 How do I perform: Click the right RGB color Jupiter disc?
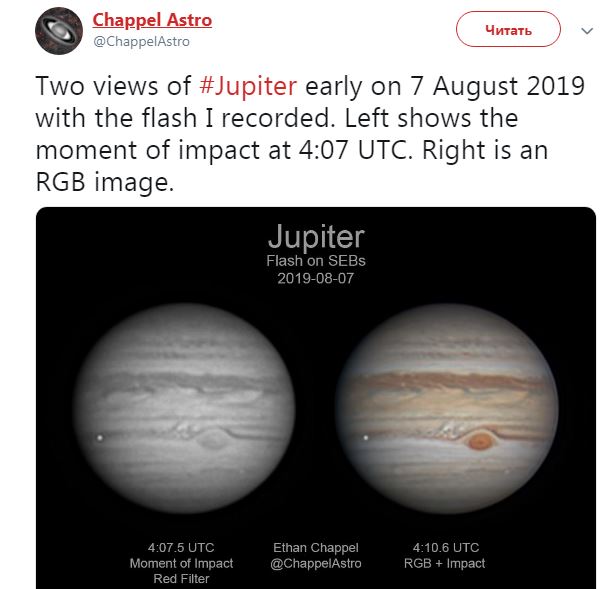coord(447,408)
